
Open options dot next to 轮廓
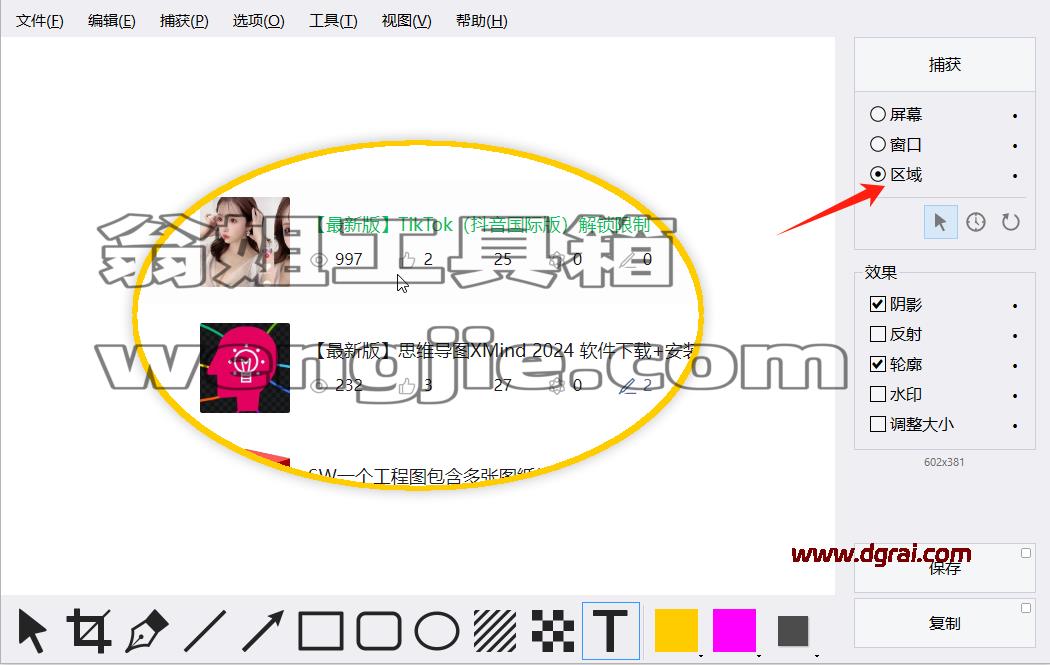(1015, 366)
